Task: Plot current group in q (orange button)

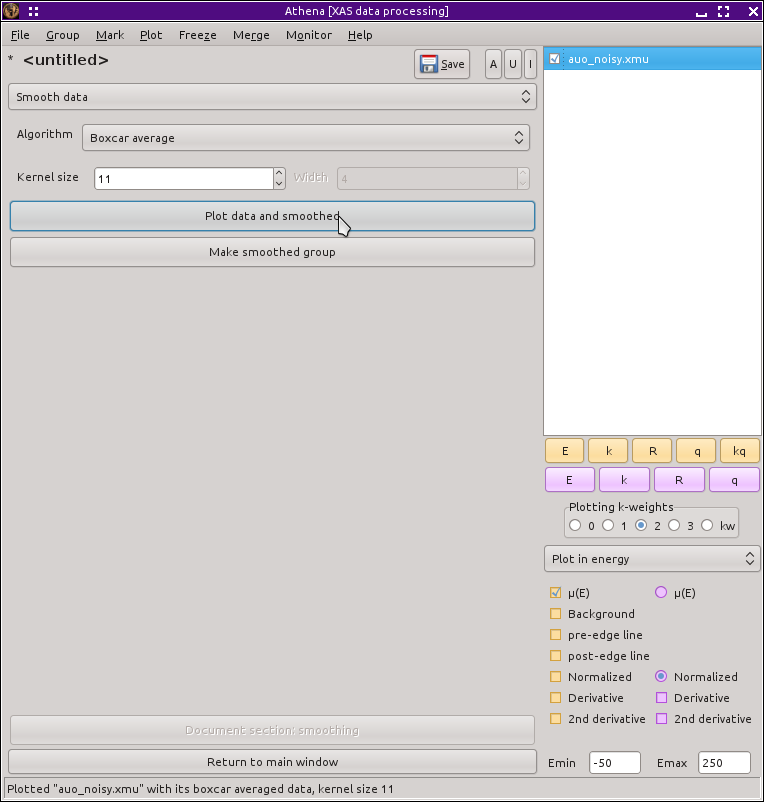Action: click(696, 451)
